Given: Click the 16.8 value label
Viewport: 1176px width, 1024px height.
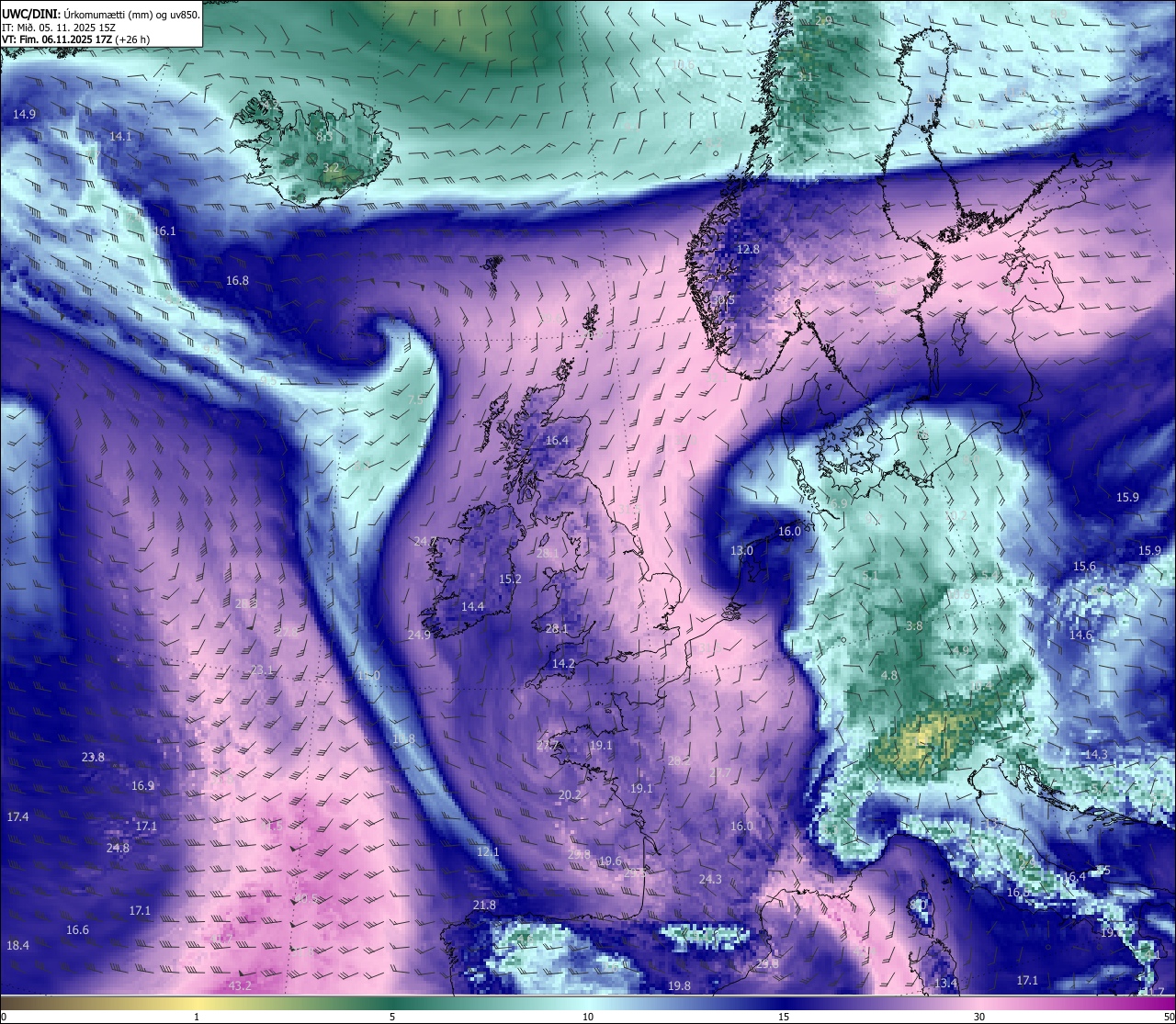Looking at the screenshot, I should click(237, 280).
